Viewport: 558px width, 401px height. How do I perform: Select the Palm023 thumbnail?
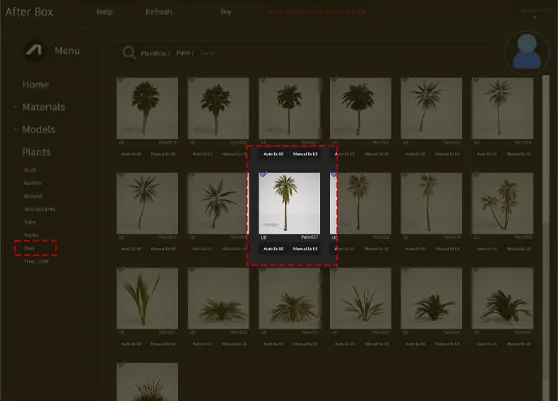[x=431, y=109]
